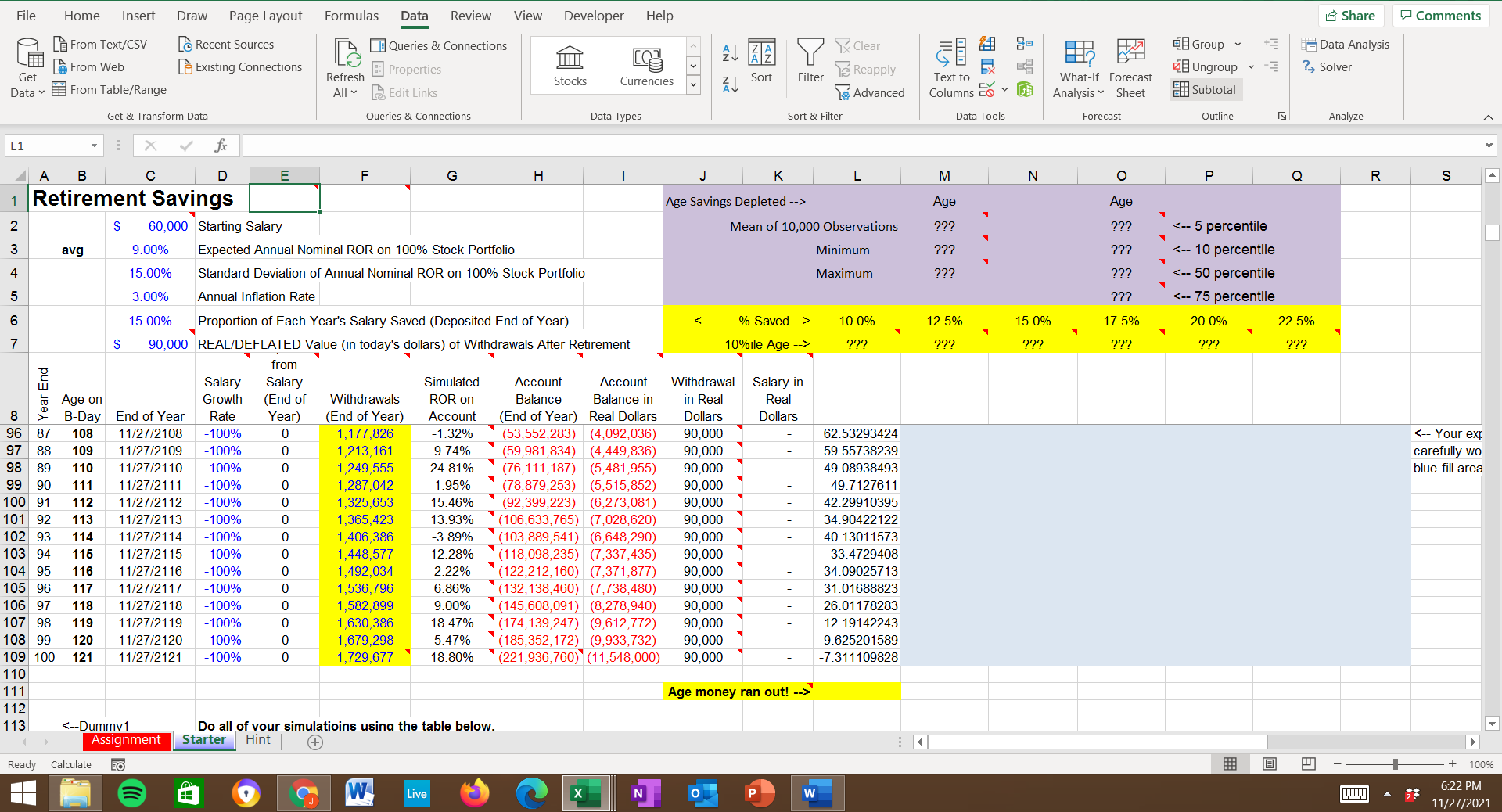
Task: Open the Comments pane
Action: [1440, 16]
